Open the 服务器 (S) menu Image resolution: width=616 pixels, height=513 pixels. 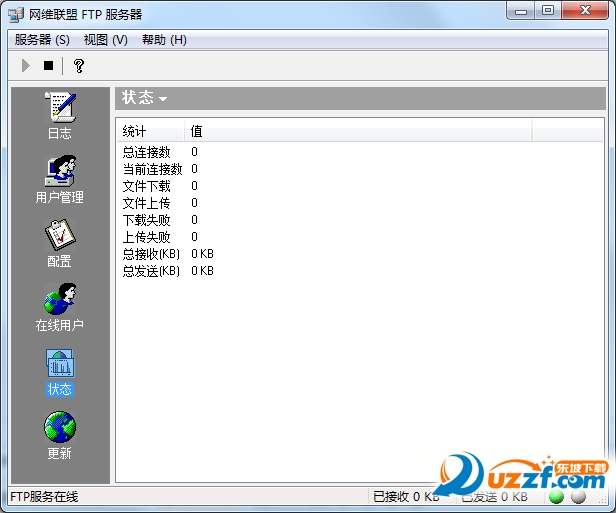click(x=42, y=40)
